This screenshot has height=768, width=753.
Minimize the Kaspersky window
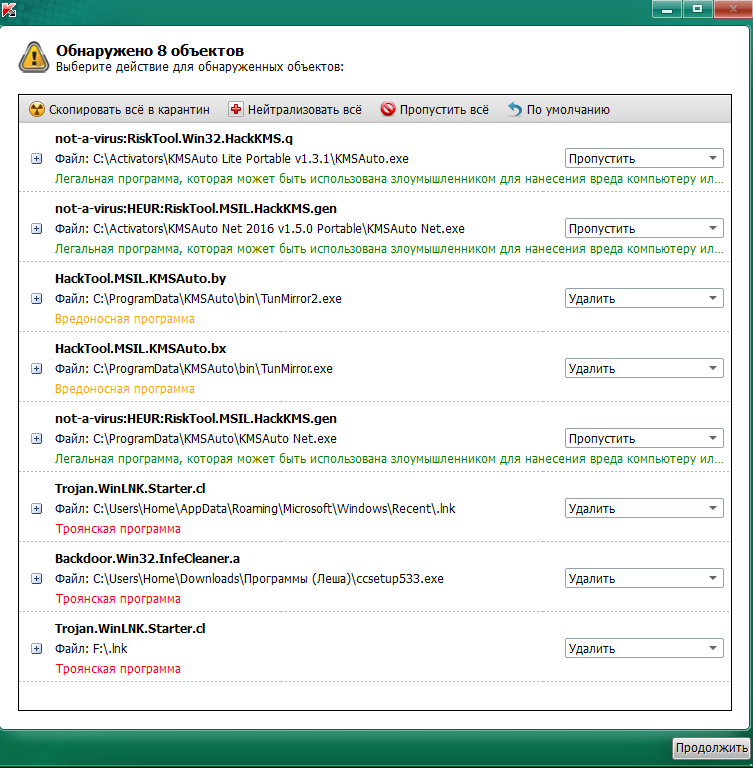(x=667, y=9)
